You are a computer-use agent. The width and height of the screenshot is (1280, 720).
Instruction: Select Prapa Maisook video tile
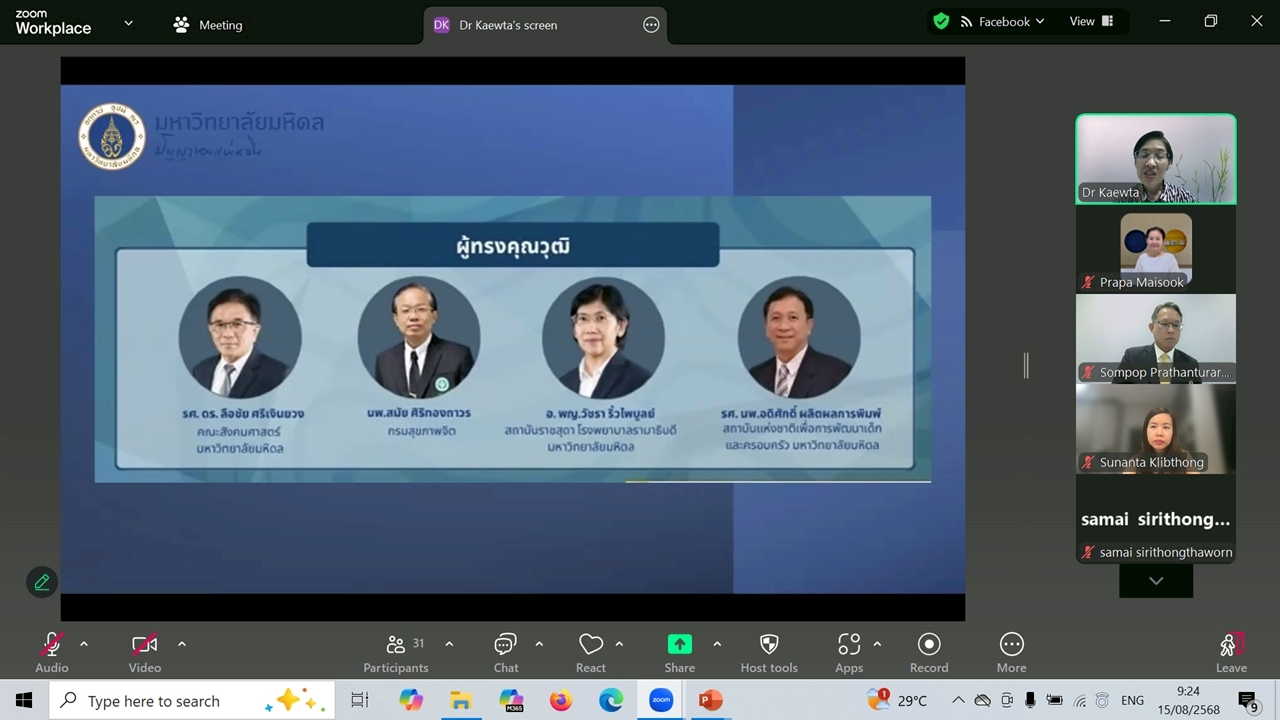[1156, 249]
